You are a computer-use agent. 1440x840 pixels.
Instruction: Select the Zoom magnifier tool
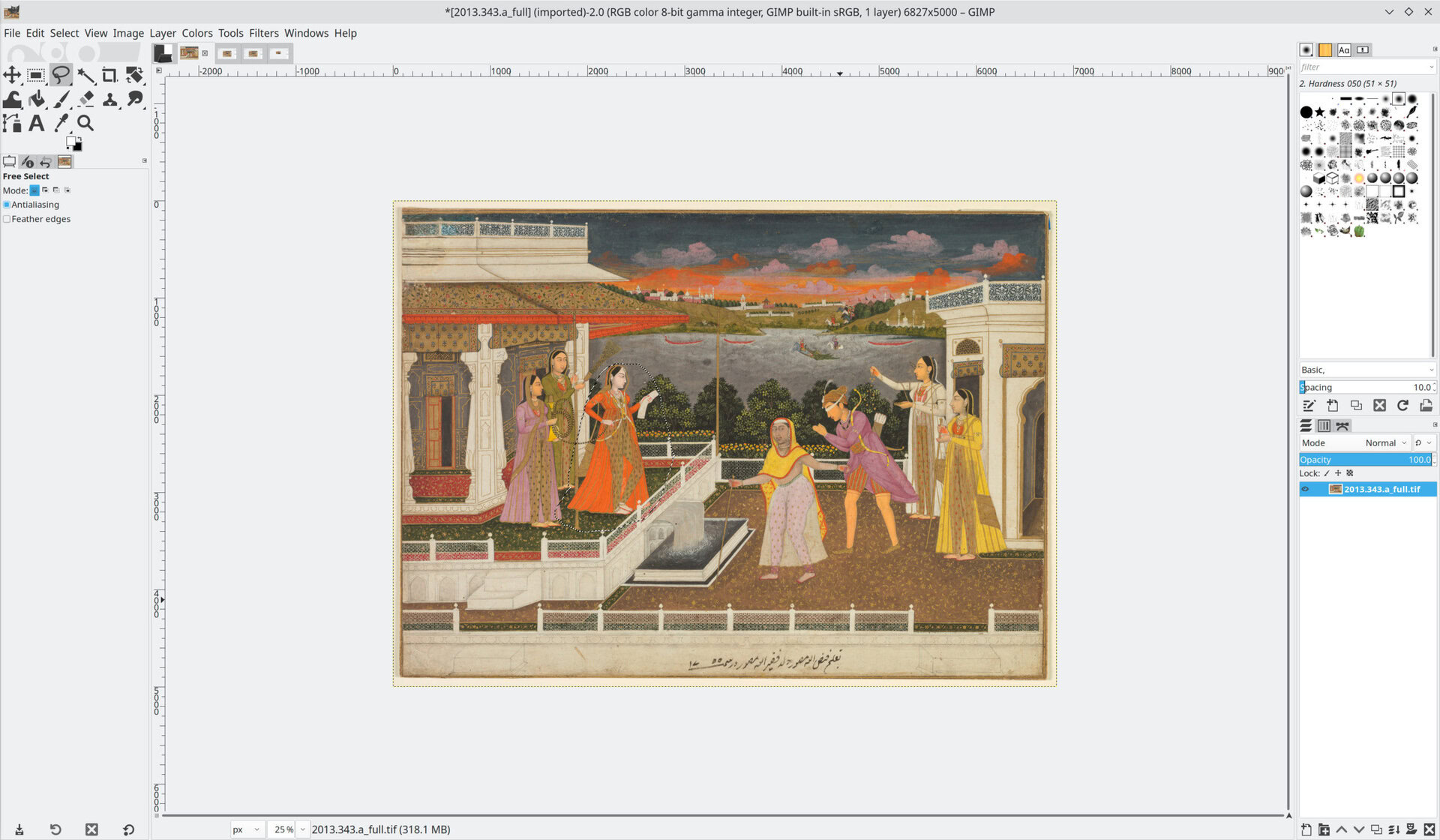coord(85,123)
